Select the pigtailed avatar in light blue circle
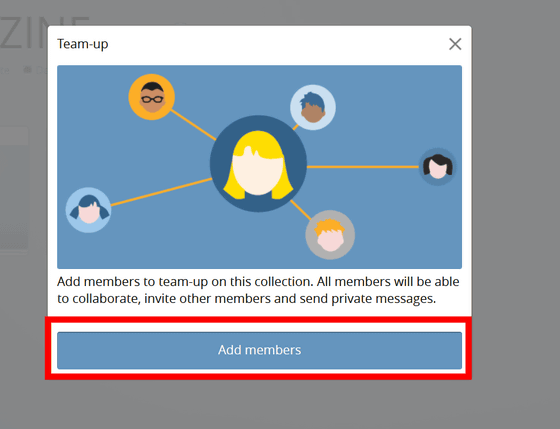The image size is (560, 429). 89,210
